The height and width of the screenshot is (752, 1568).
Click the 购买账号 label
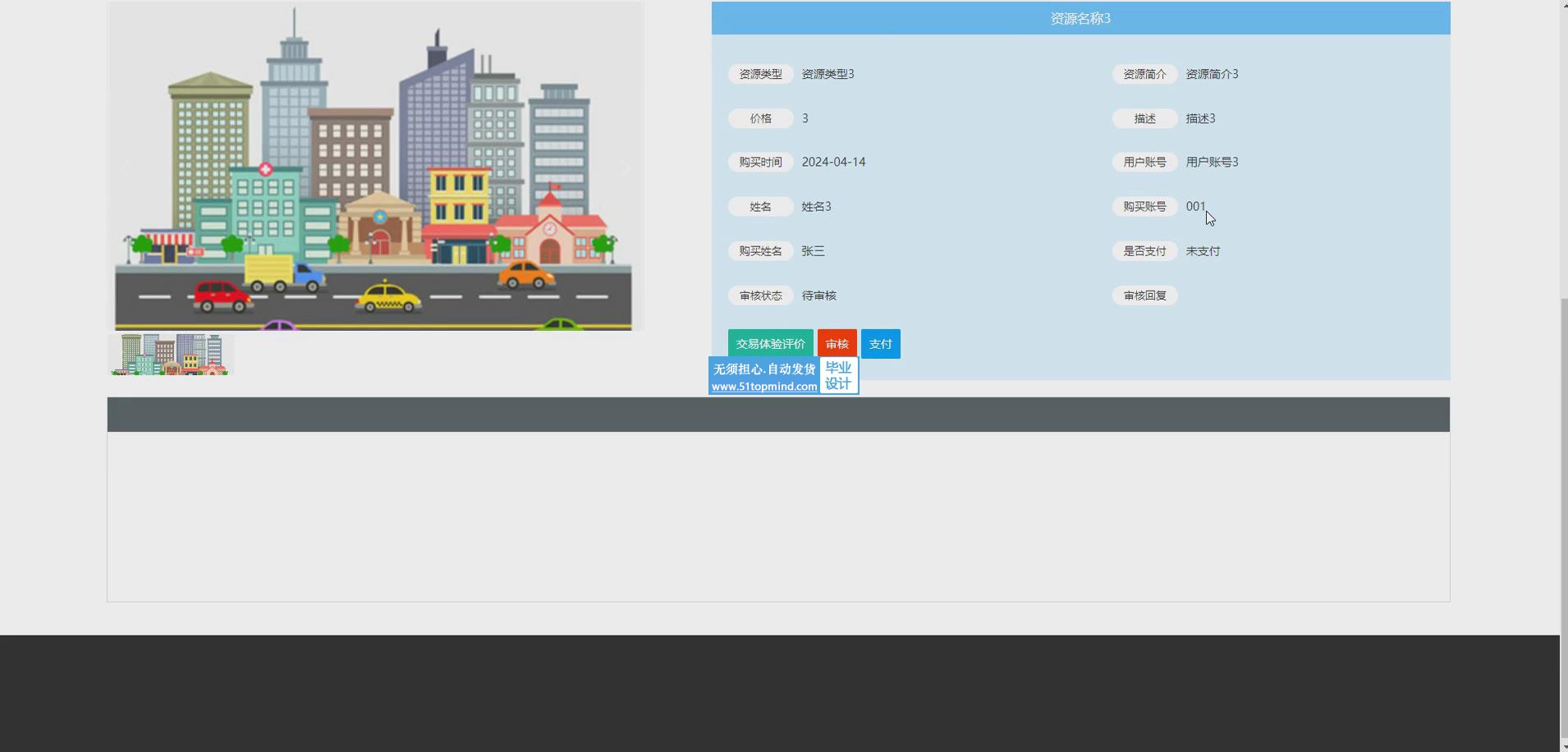pyautogui.click(x=1144, y=206)
